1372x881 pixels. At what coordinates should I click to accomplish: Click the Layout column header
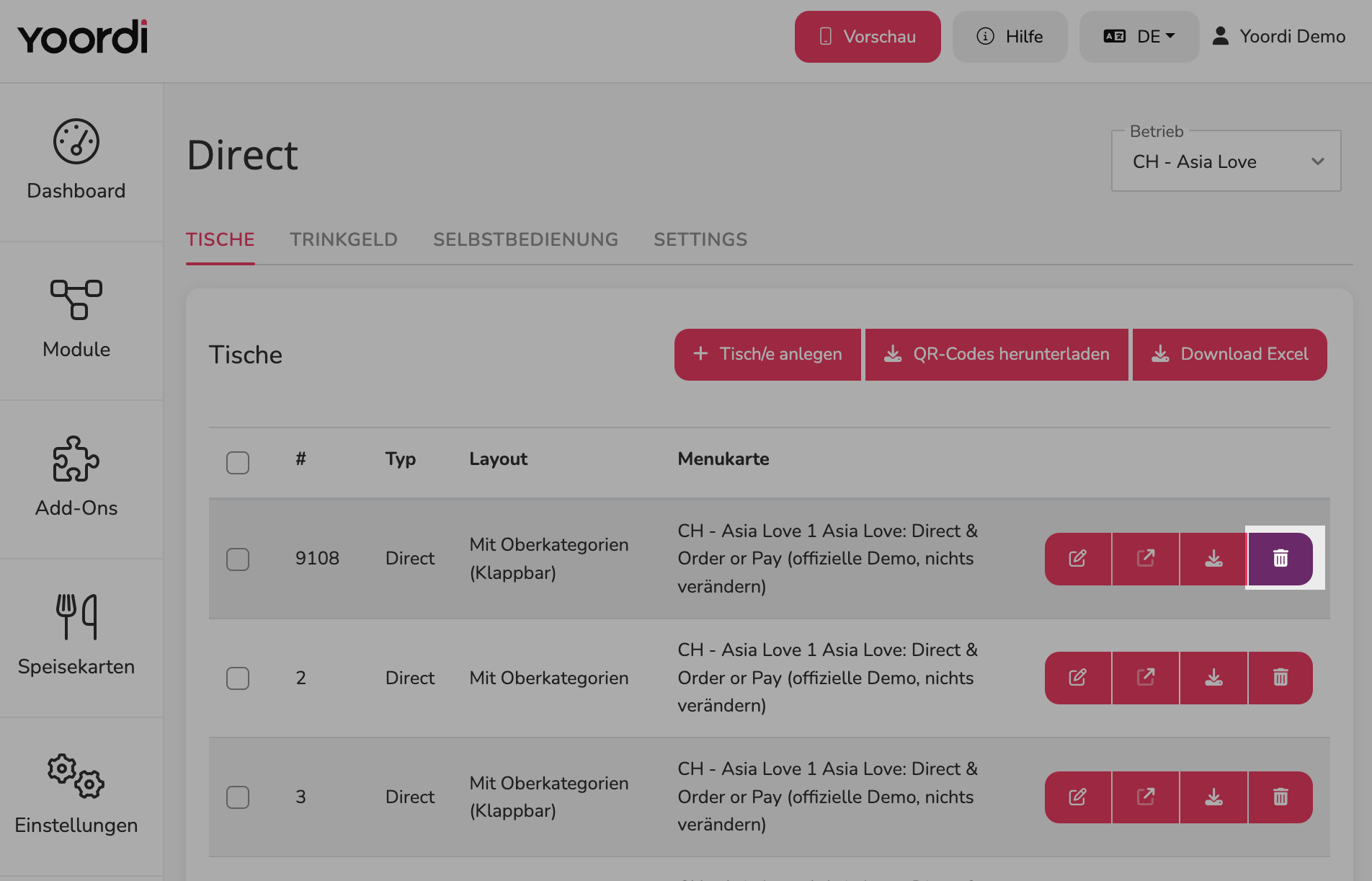(499, 459)
